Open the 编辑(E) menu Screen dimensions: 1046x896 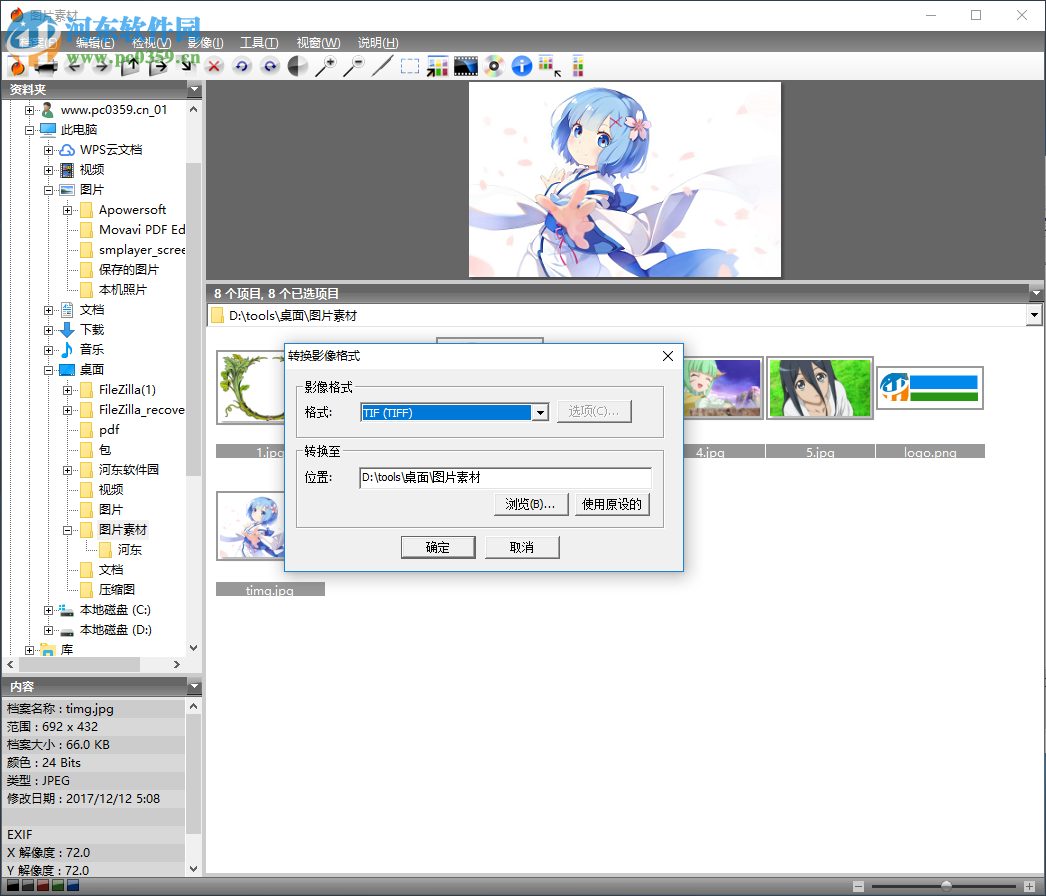click(x=95, y=43)
